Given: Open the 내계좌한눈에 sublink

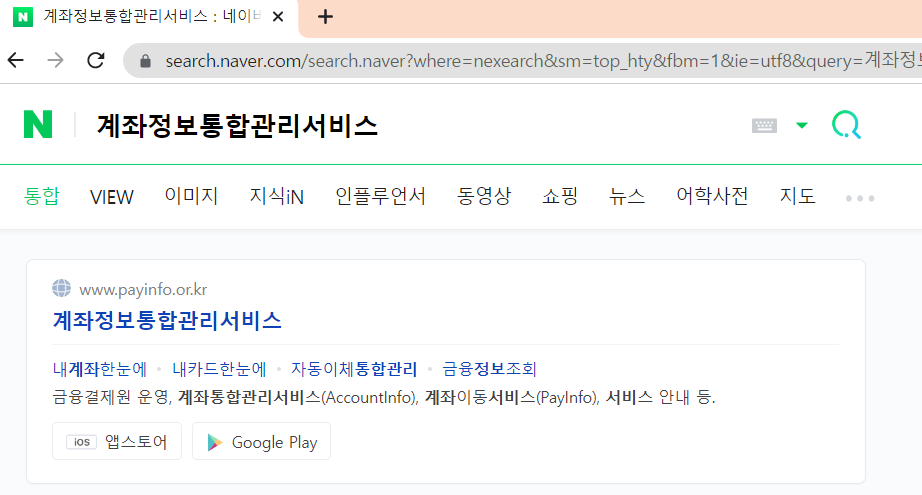Looking at the screenshot, I should tap(99, 369).
